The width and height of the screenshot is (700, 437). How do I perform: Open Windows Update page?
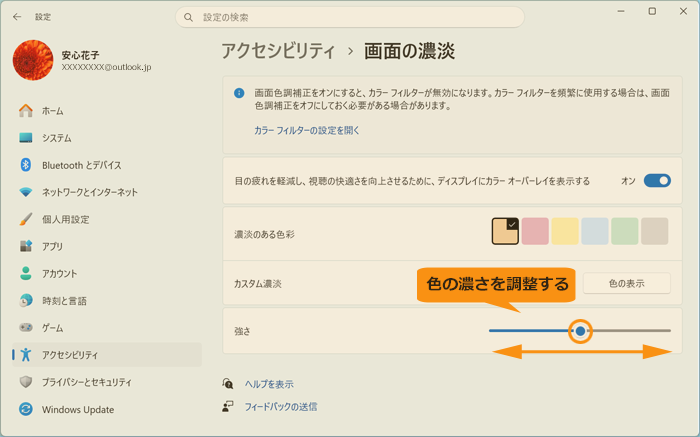(x=107, y=409)
